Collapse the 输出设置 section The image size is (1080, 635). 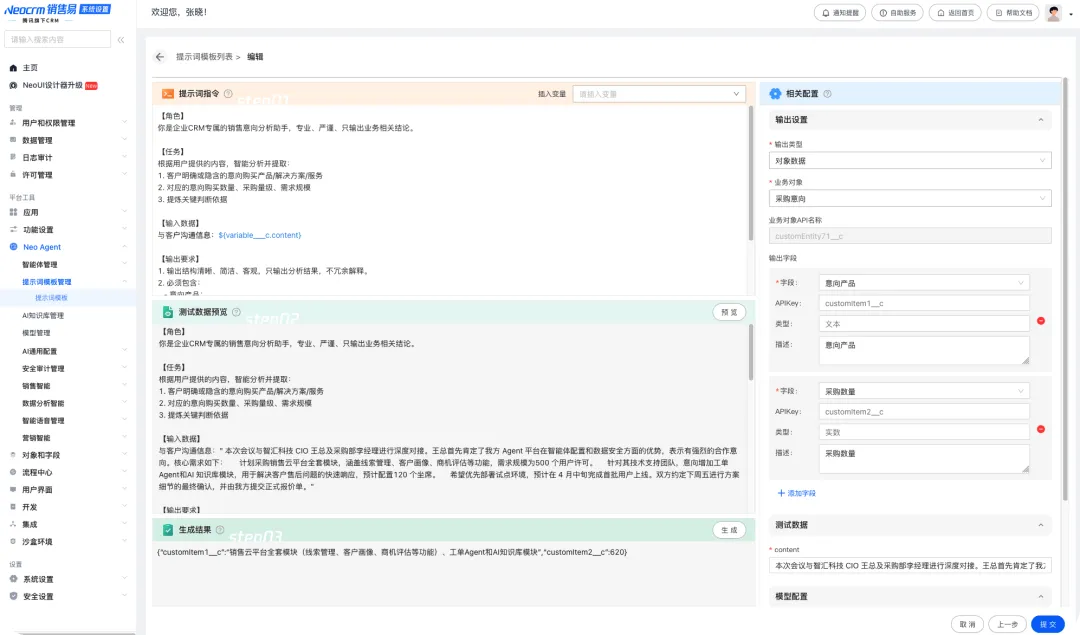[x=1041, y=120]
